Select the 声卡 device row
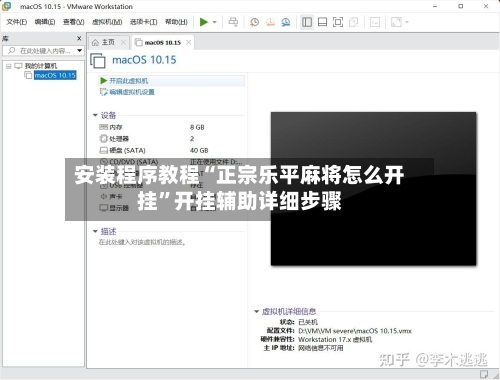Viewport: 500px width, 380px height. (x=111, y=197)
